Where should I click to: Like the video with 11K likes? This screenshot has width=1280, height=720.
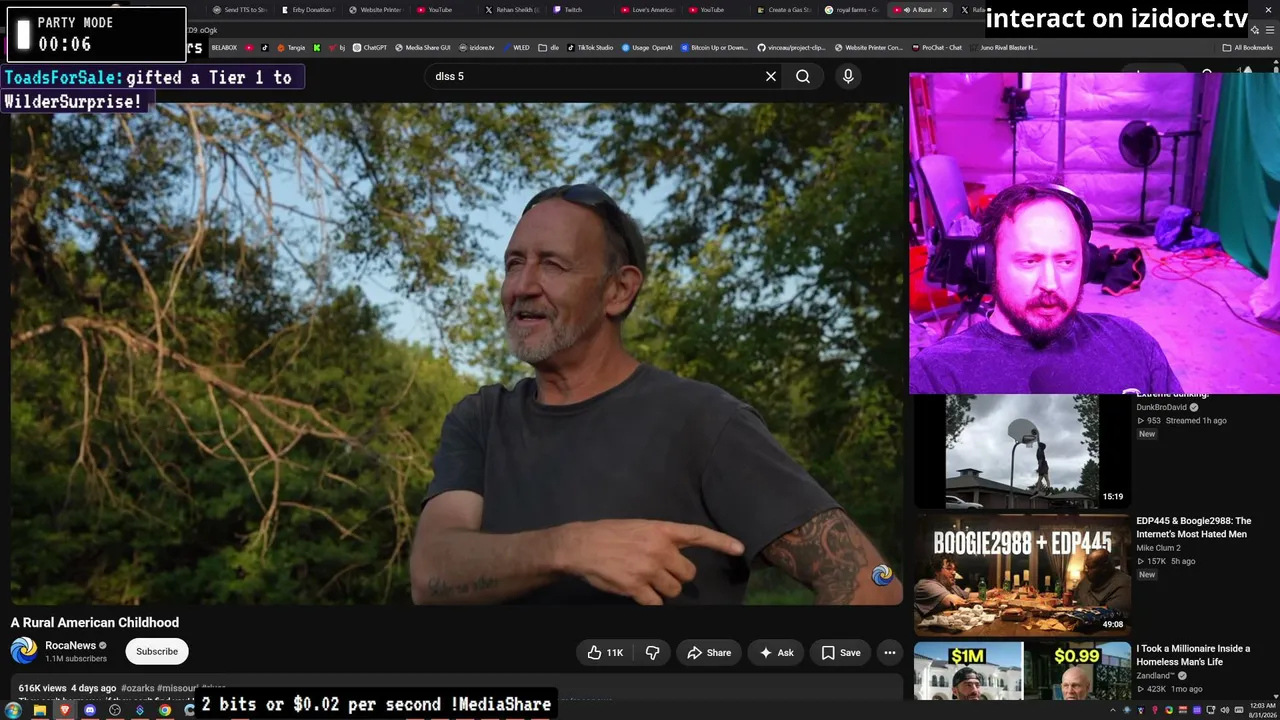606,653
